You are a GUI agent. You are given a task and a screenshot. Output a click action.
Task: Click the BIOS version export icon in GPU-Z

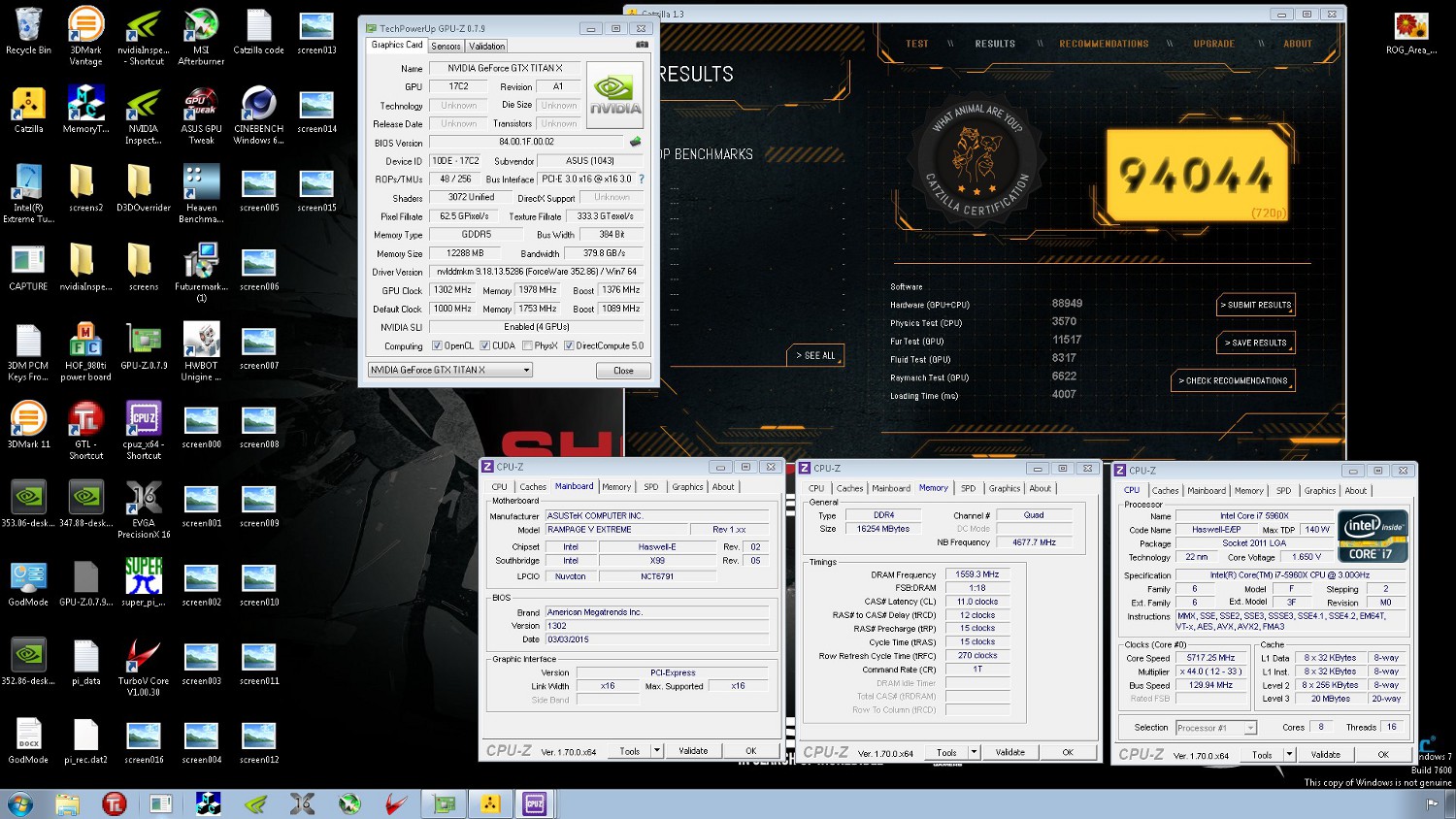click(636, 142)
